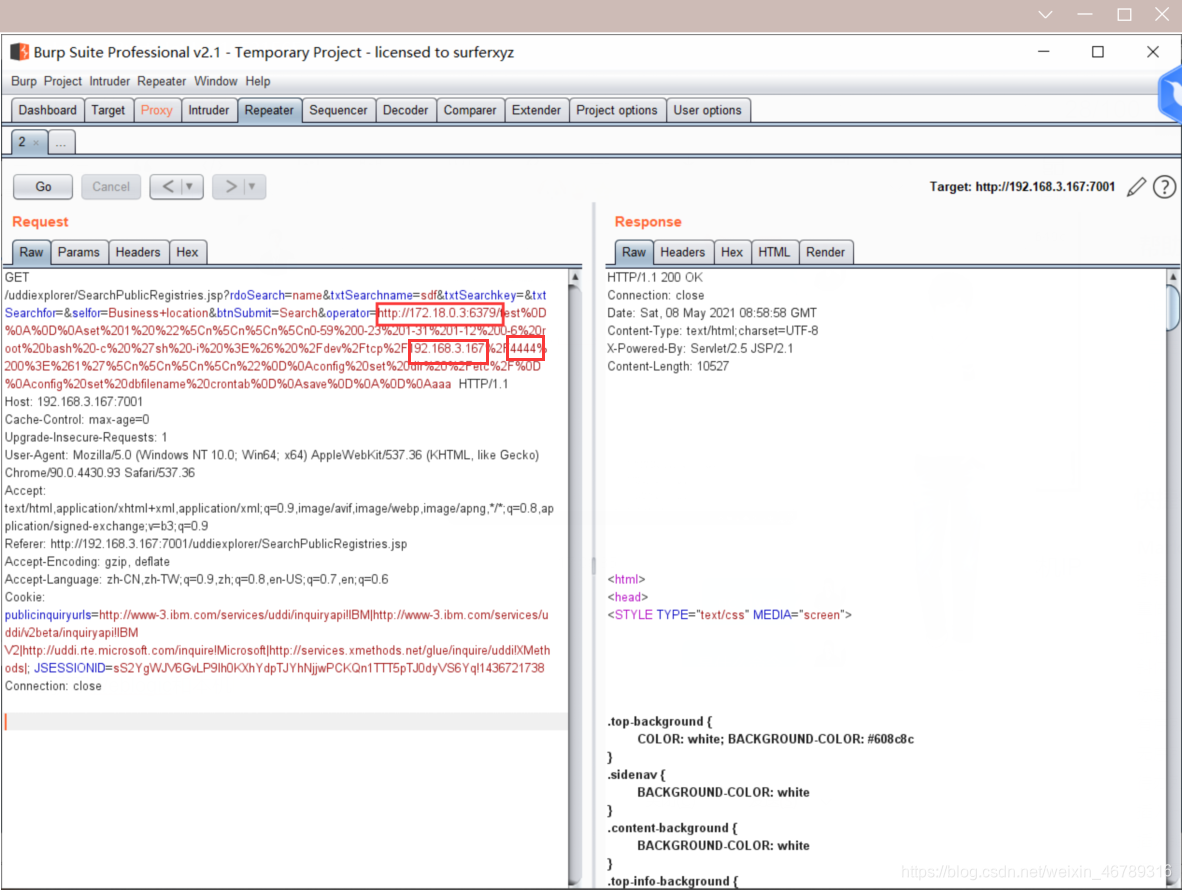Select the Request Hex tab
The height and width of the screenshot is (890, 1182).
(x=187, y=252)
